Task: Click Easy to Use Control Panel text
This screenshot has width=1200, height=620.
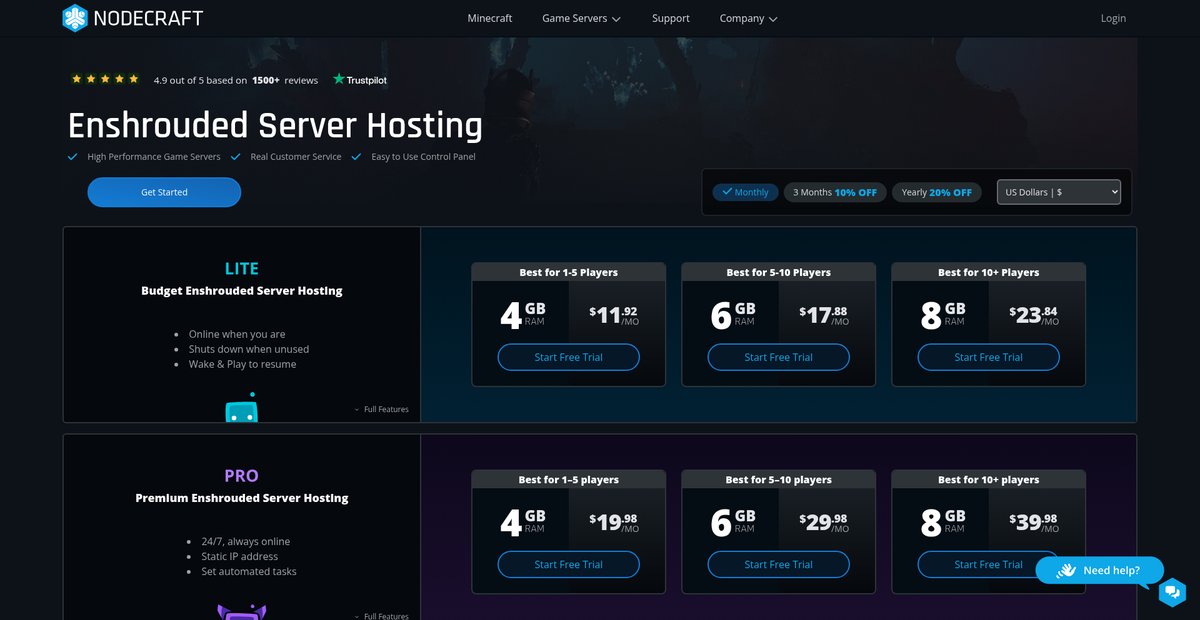Action: [x=423, y=157]
